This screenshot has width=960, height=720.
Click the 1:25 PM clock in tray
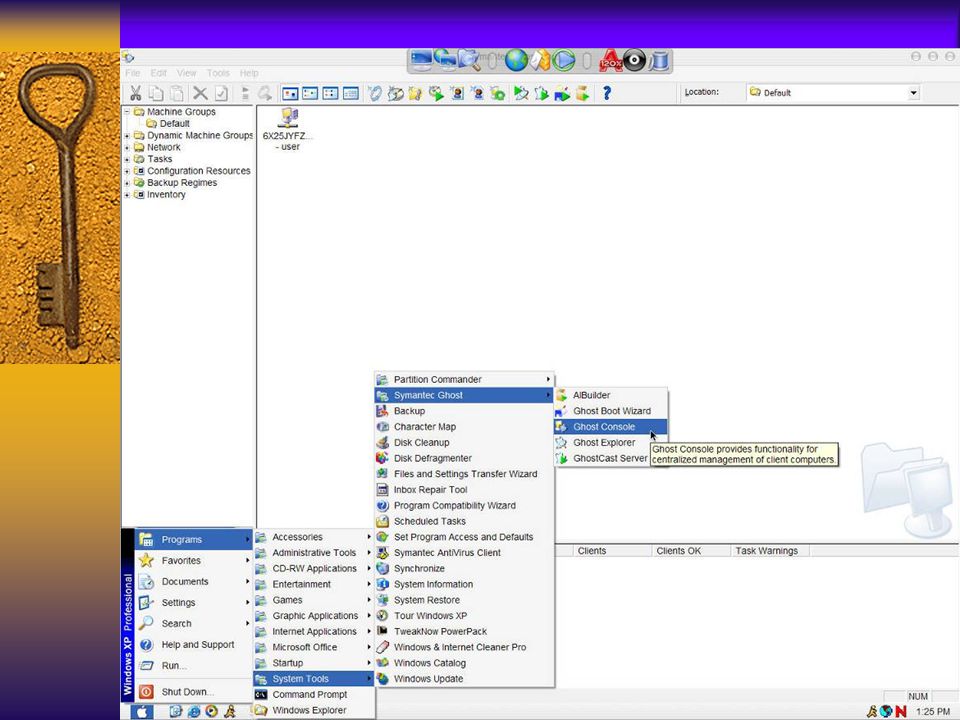[932, 711]
